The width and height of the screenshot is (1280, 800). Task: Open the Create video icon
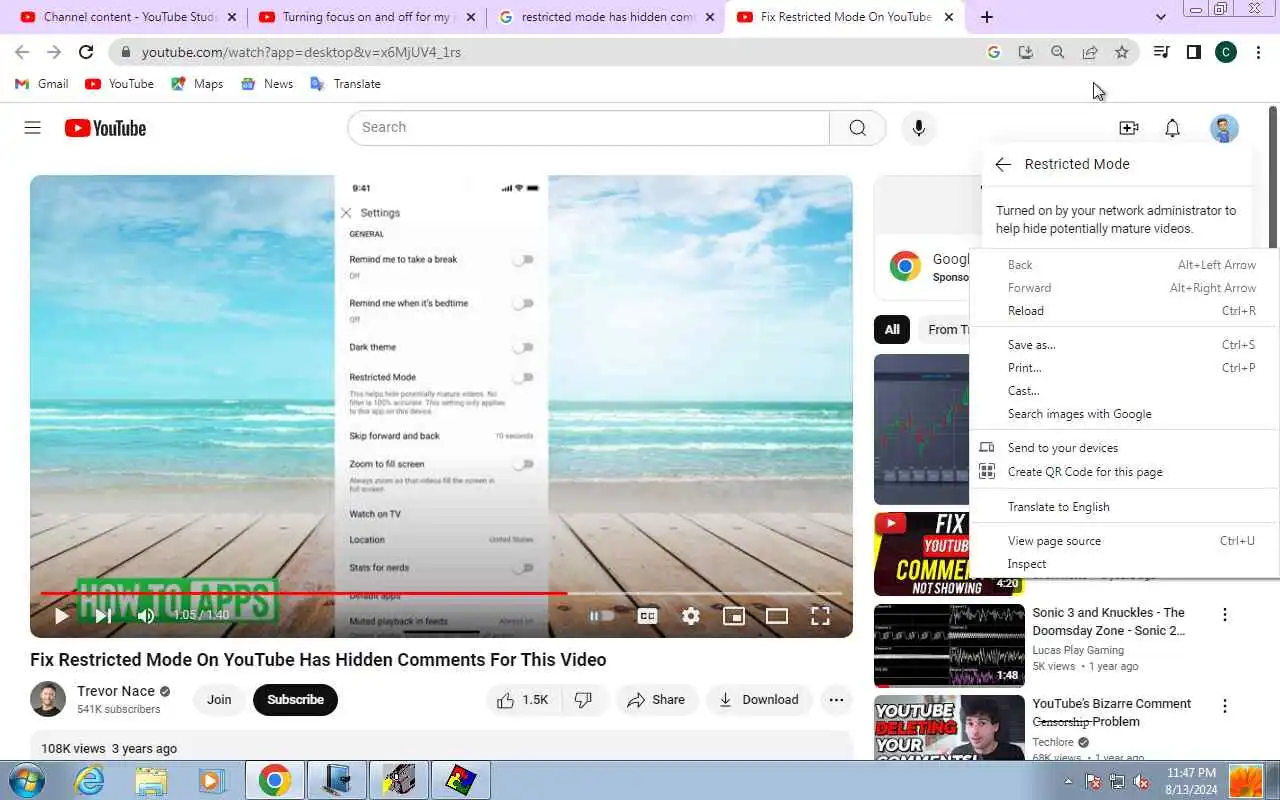1128,128
